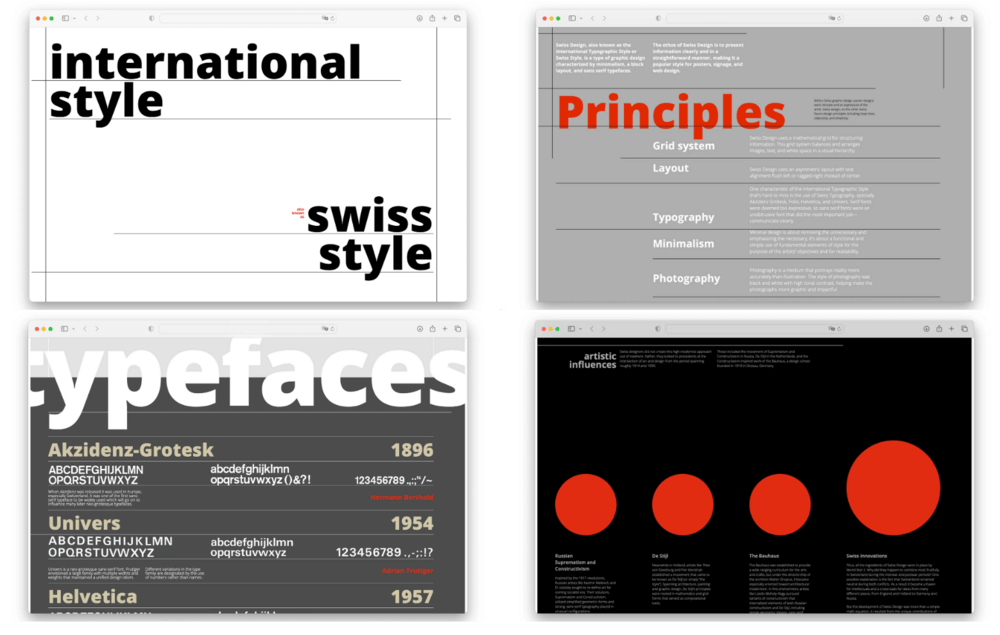Show tab overview in artistic influences window
Screen dimensions: 1000x635
(964, 329)
